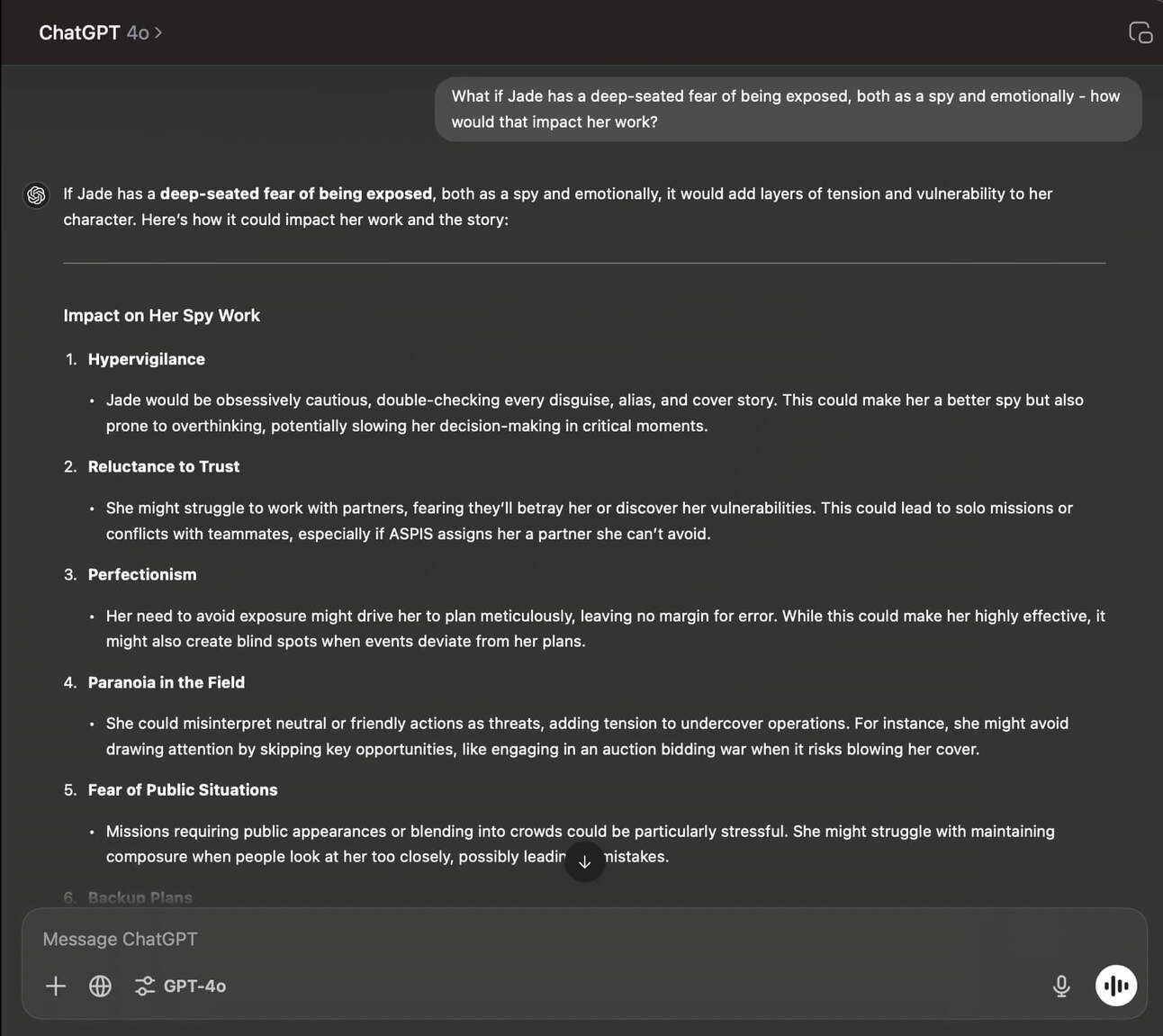Open the GPT-4o tools sliders icon
The width and height of the screenshot is (1163, 1036).
[x=144, y=986]
